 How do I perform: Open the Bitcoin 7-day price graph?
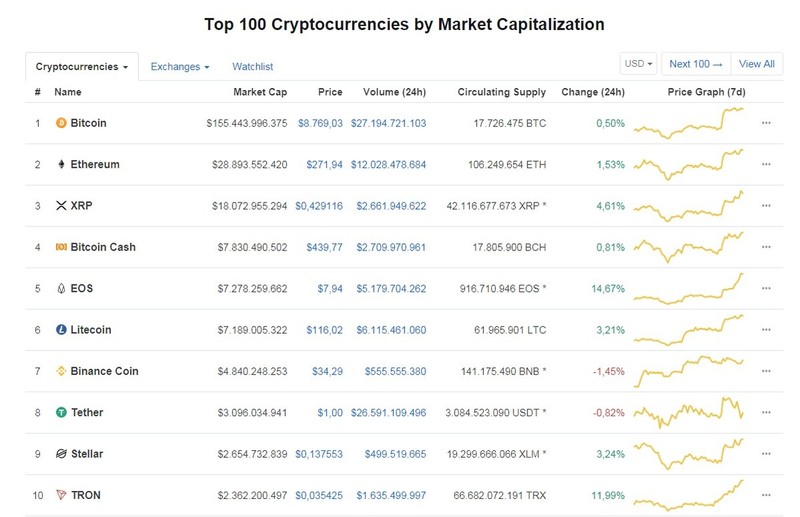pyautogui.click(x=688, y=123)
